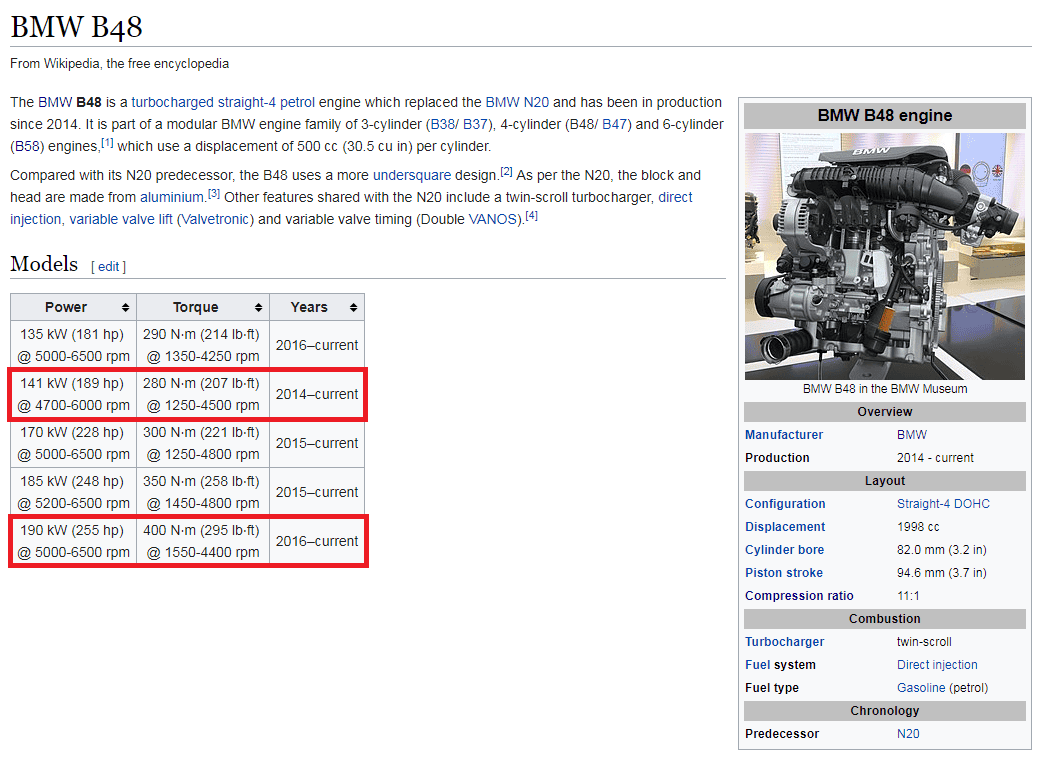Sort the table by Years column
The image size is (1049, 767).
353,307
